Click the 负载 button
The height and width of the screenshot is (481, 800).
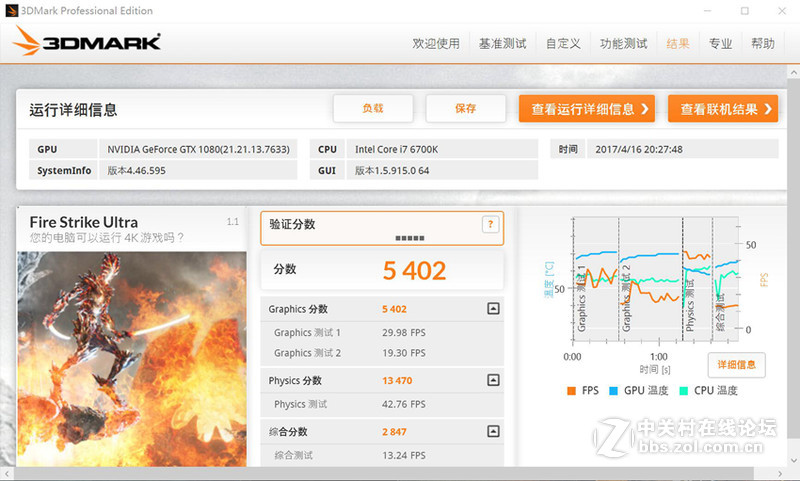pos(373,108)
